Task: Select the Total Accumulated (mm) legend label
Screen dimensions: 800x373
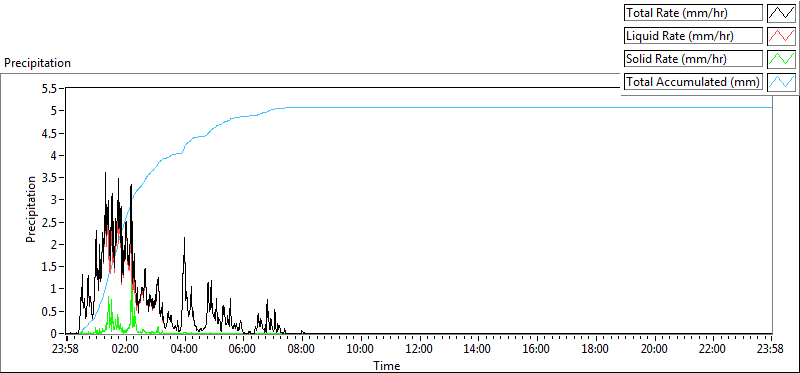Action: pos(693,82)
